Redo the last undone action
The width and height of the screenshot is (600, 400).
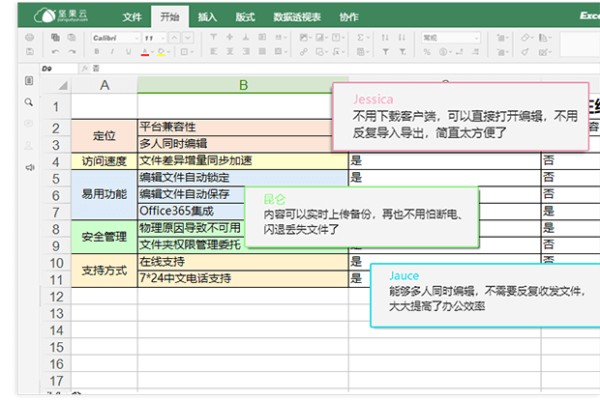click(x=72, y=52)
